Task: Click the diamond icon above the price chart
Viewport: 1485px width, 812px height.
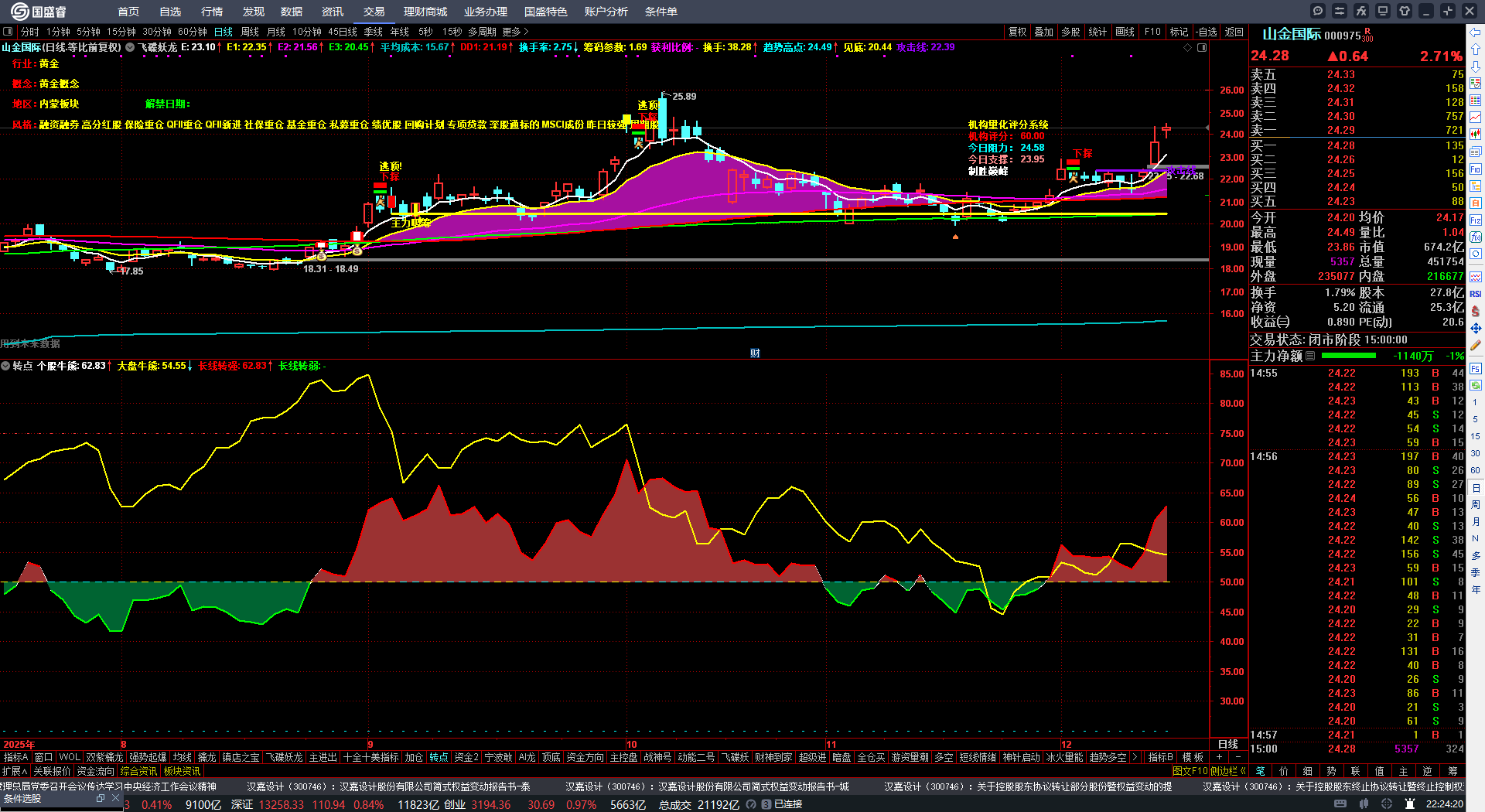Action: (1188, 48)
